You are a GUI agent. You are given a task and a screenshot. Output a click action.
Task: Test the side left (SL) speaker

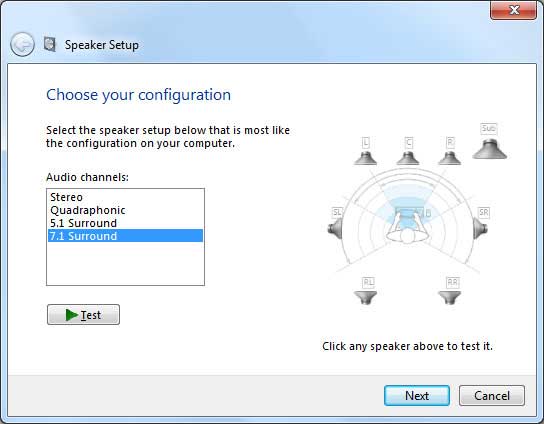coord(335,229)
